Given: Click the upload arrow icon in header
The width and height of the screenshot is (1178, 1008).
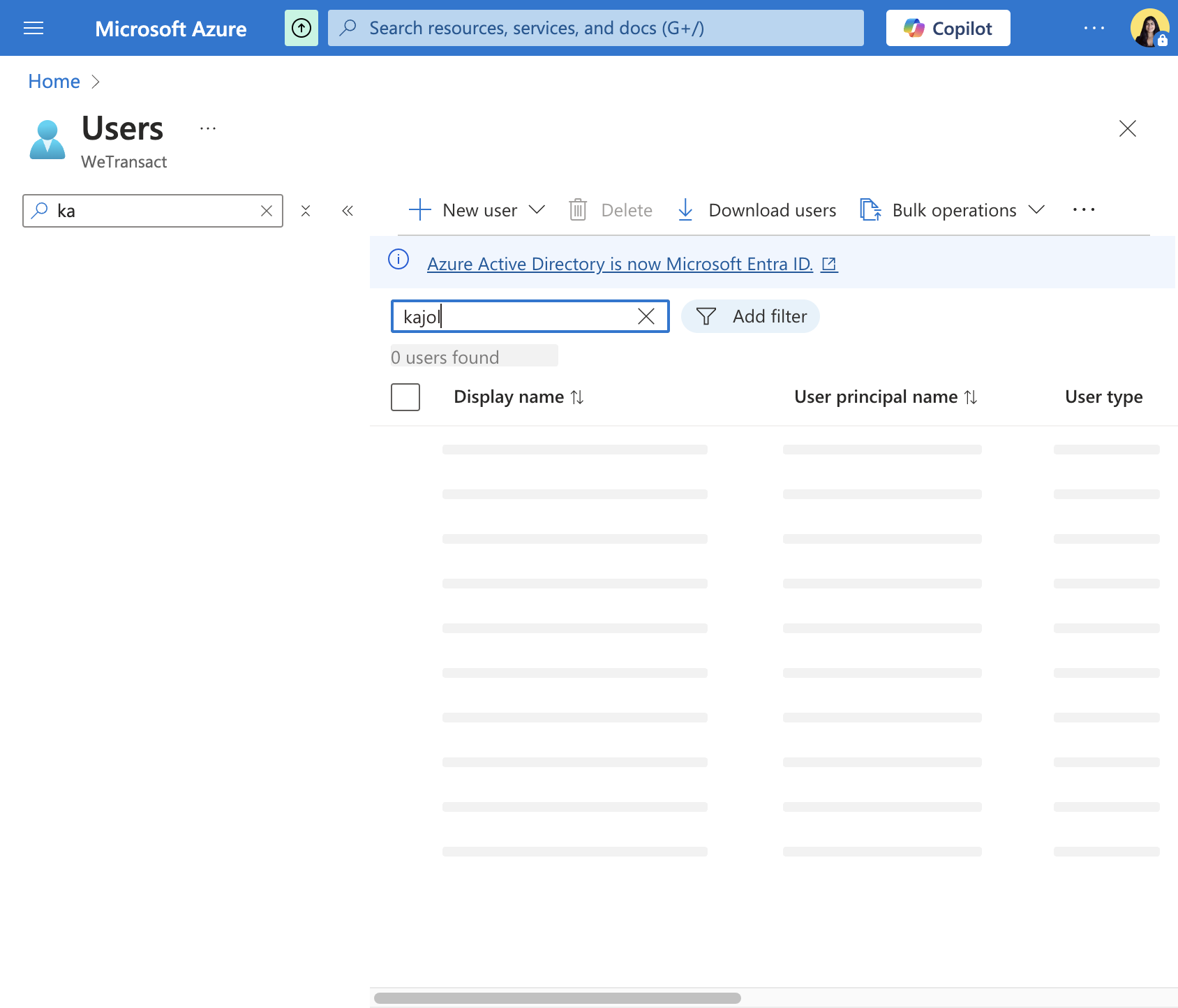Looking at the screenshot, I should pos(301,28).
